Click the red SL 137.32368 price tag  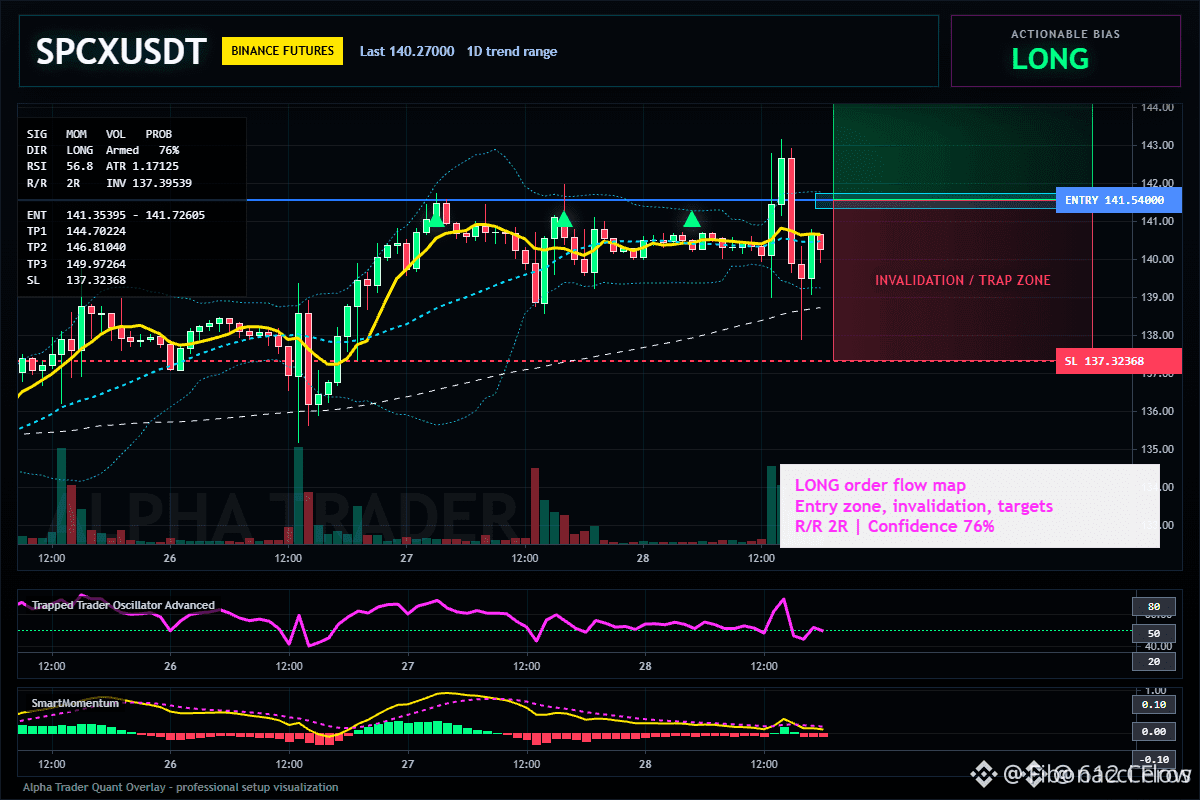point(1118,361)
